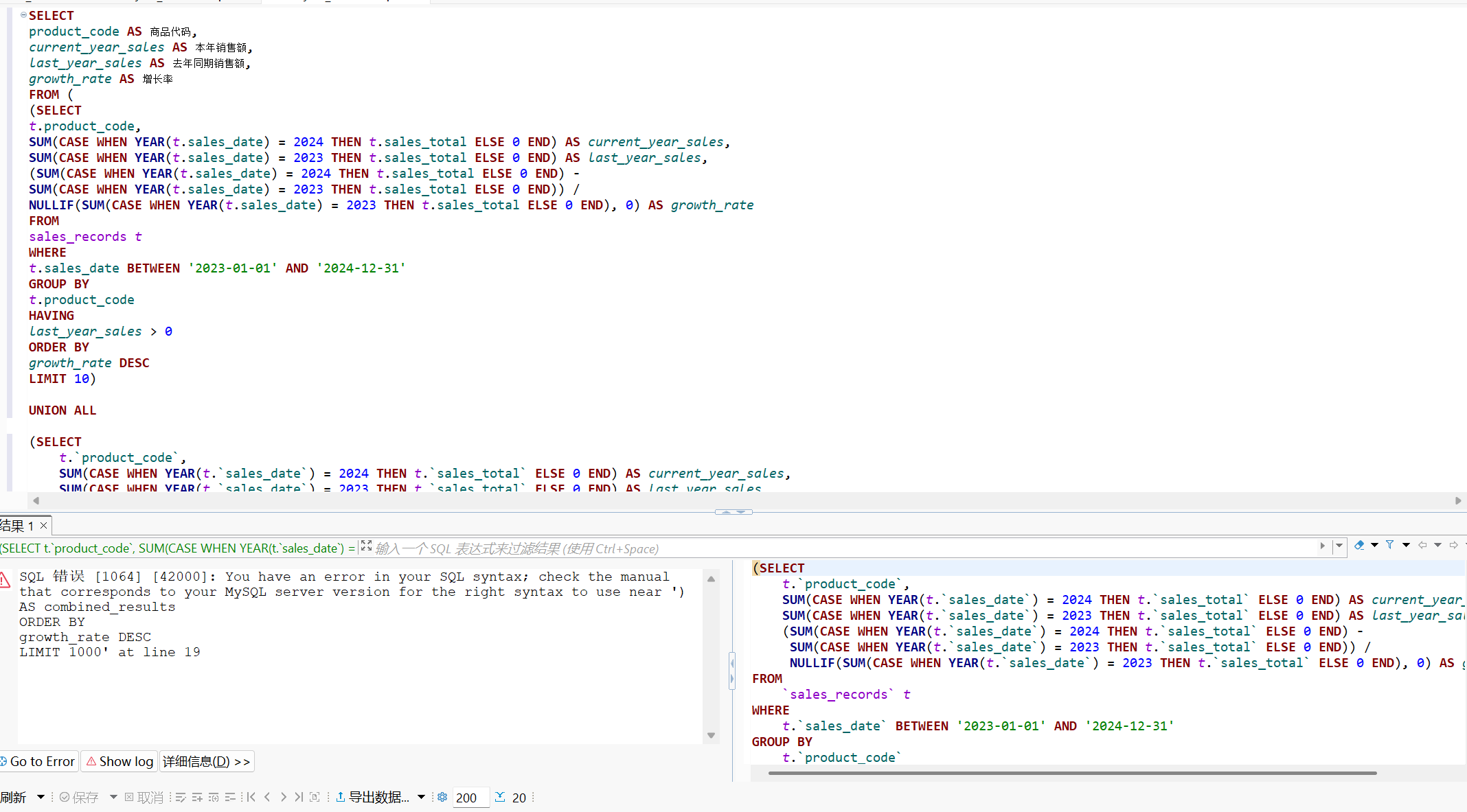
Task: Click the editor horizontal scrollbar right arrow
Action: point(1457,501)
